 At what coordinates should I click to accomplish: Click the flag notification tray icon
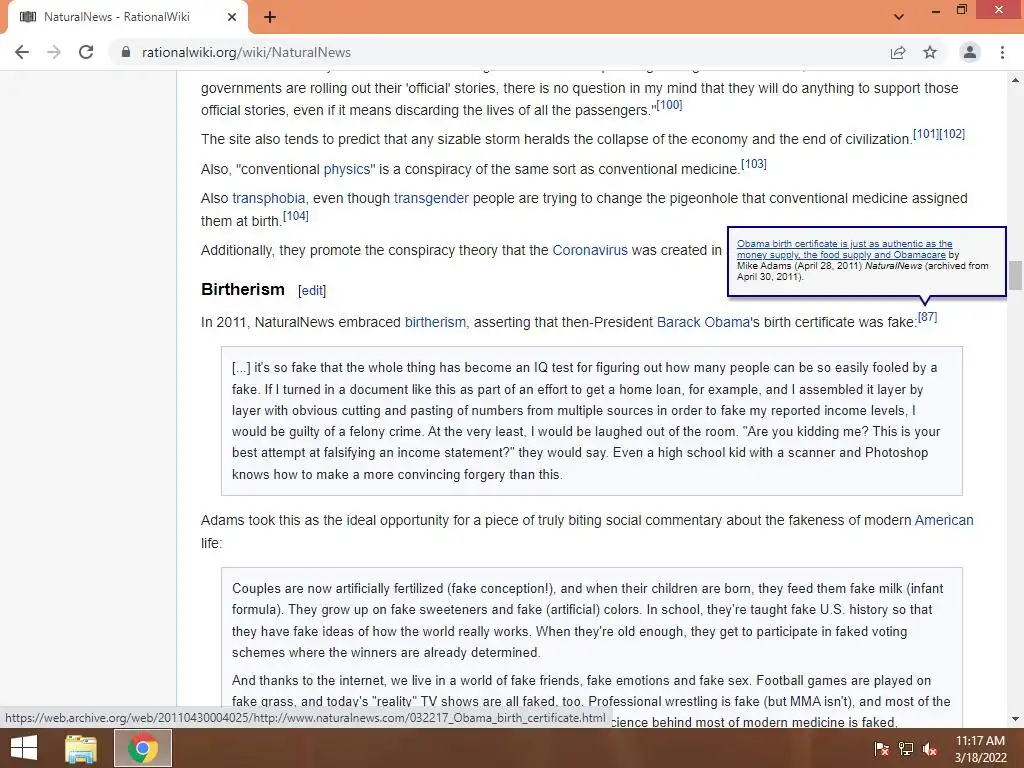pos(882,749)
